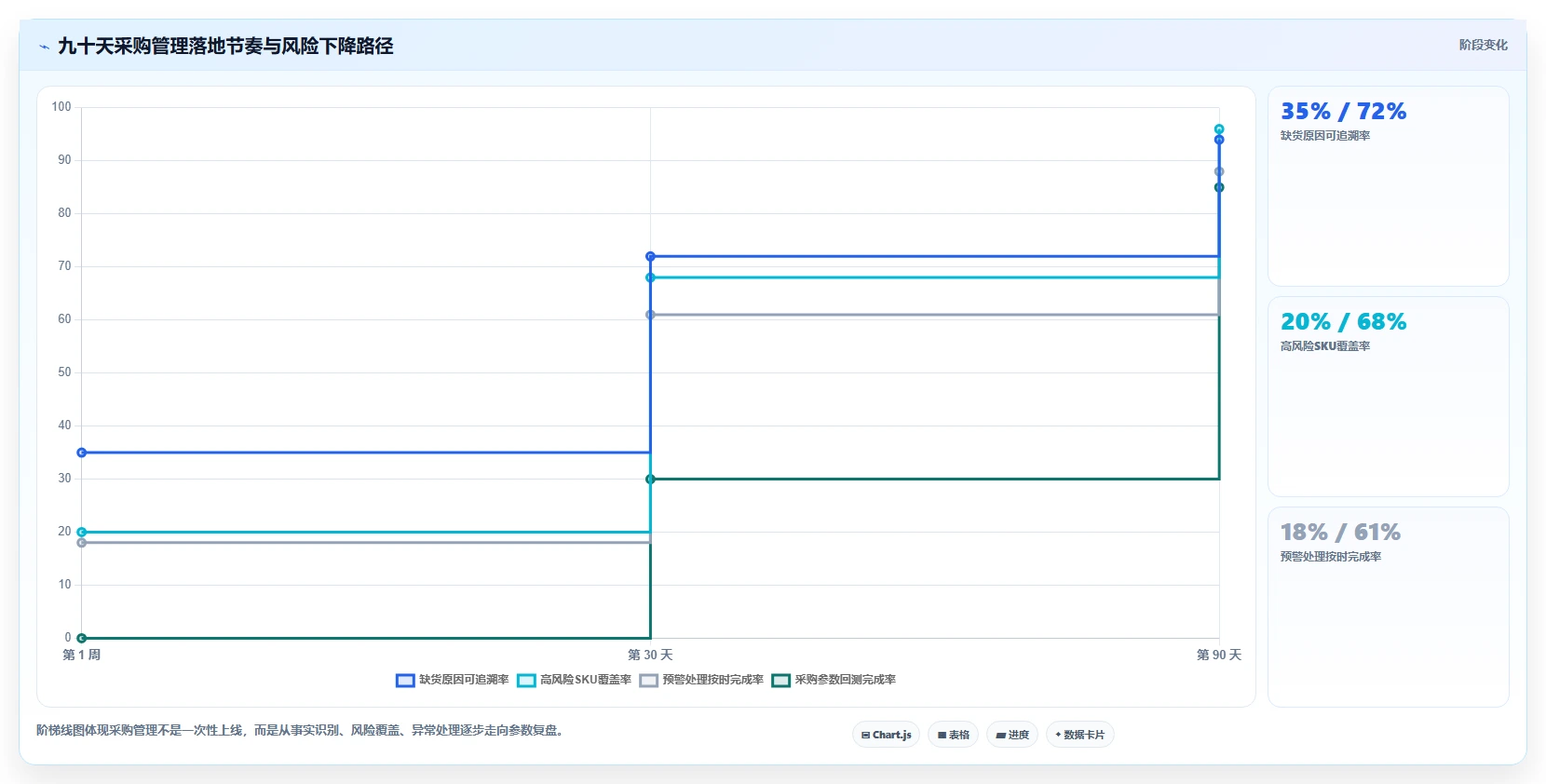Viewport: 1546px width, 784px height.
Task: Toggle the 高风险SKU覆盖率 legend series
Action: click(x=575, y=681)
